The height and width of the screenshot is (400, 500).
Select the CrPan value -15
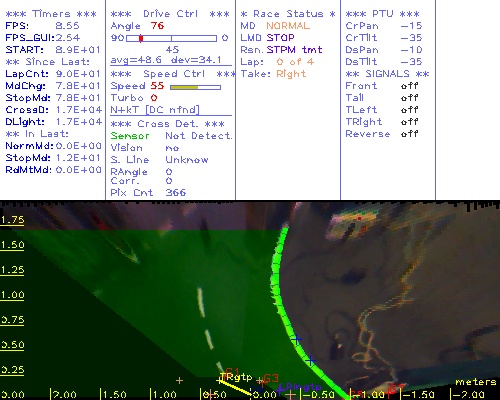click(x=412, y=26)
